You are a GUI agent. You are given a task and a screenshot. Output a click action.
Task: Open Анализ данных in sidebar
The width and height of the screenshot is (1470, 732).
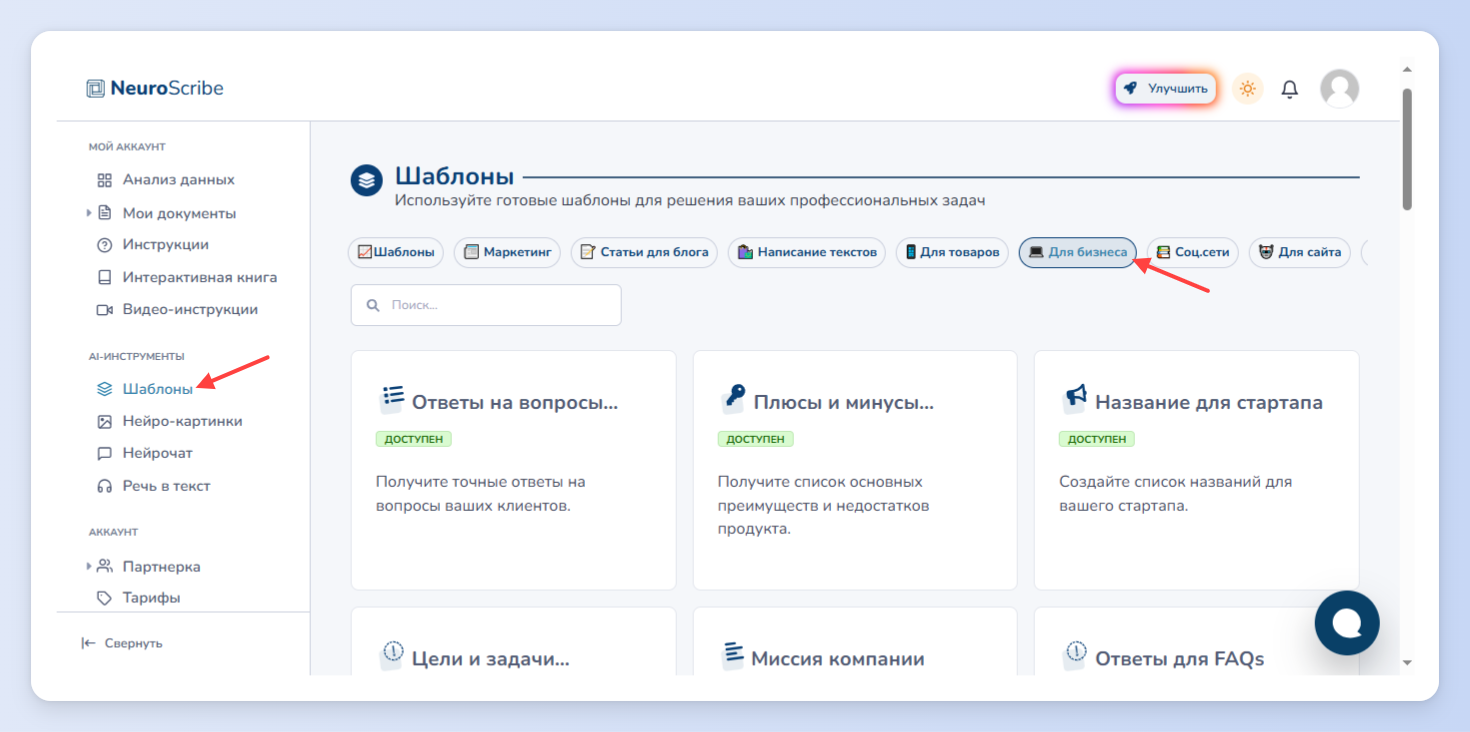(178, 180)
